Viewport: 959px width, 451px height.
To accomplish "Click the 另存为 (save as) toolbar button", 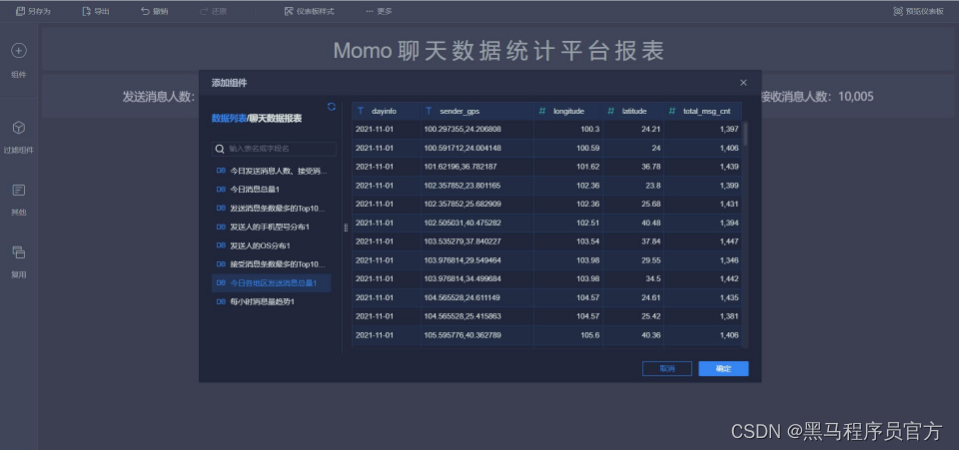I will (x=33, y=11).
